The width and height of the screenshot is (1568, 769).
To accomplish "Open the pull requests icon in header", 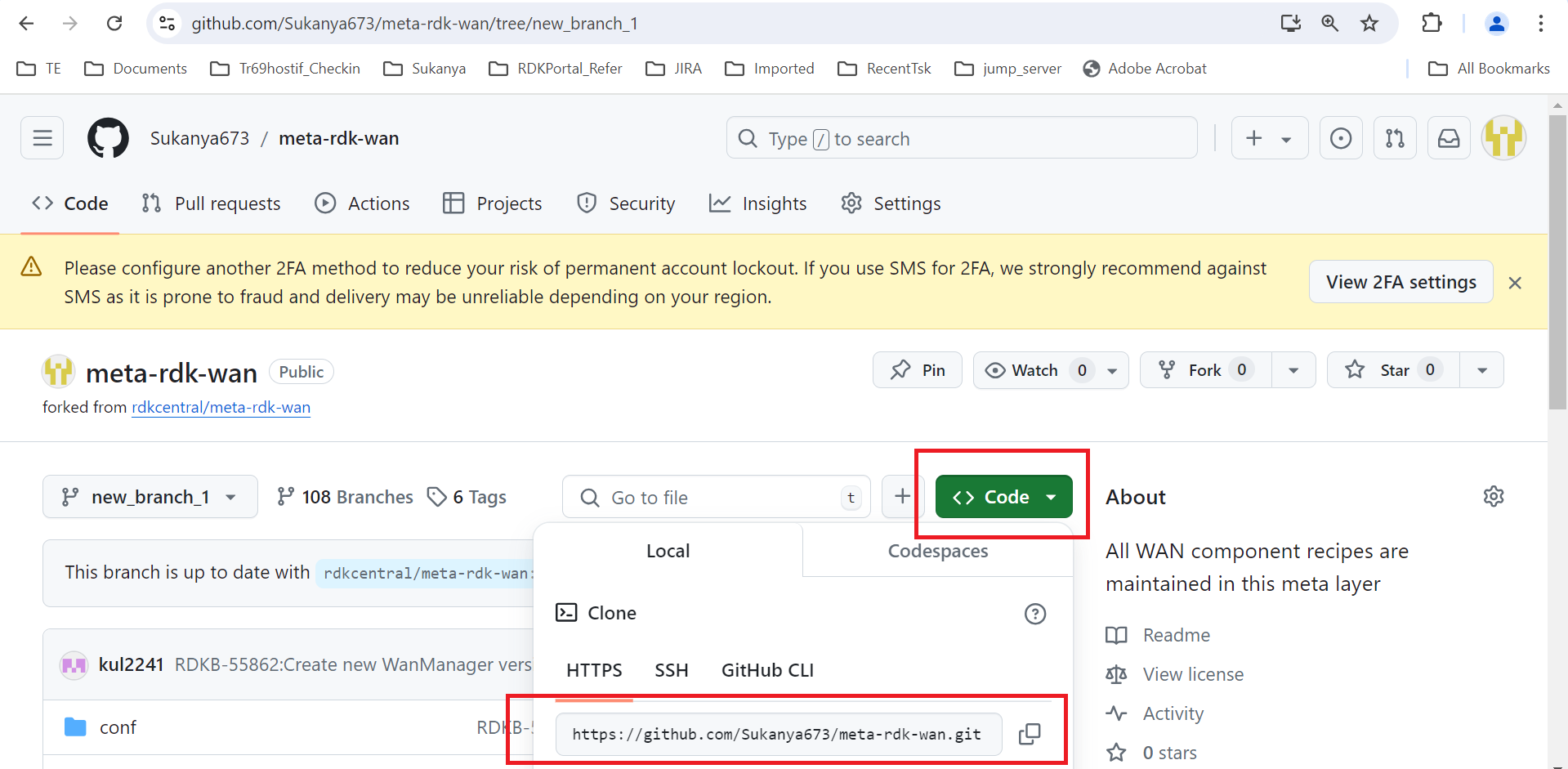I will (1395, 138).
